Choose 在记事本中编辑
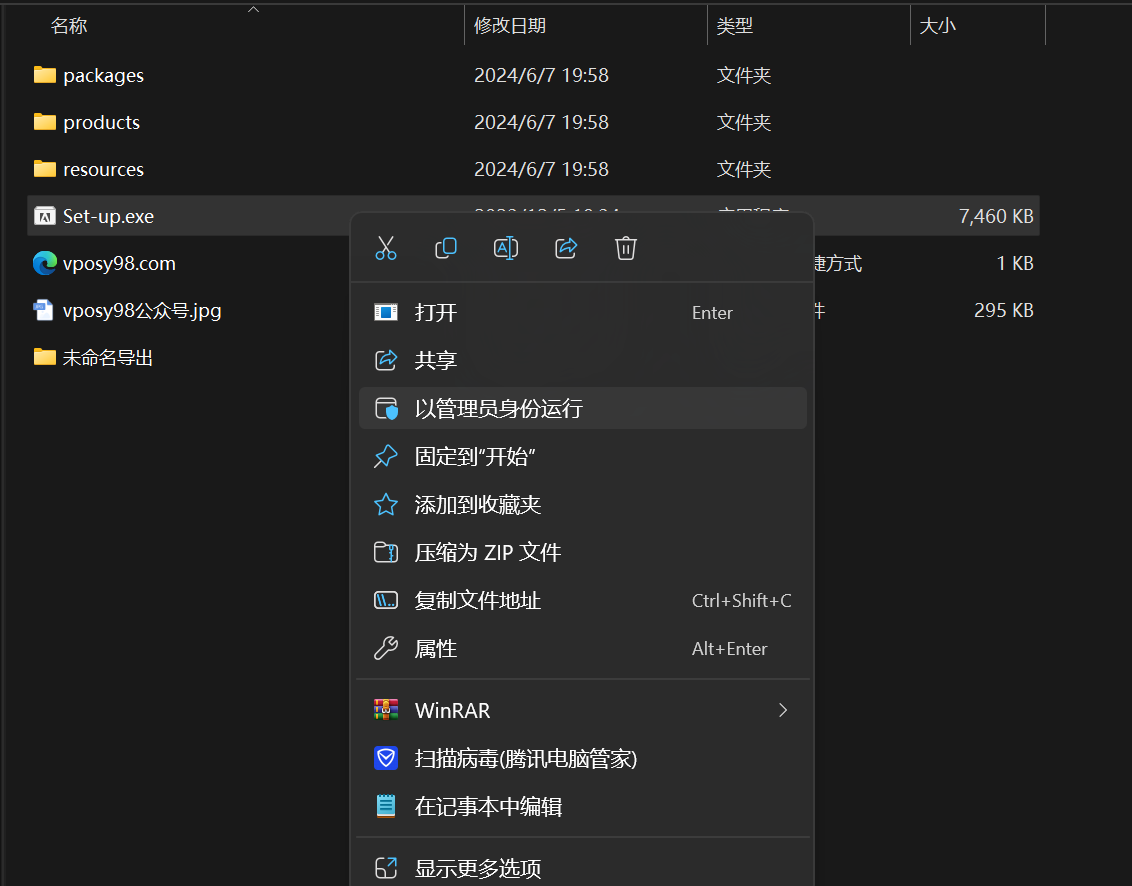The height and width of the screenshot is (886, 1132). [x=488, y=807]
